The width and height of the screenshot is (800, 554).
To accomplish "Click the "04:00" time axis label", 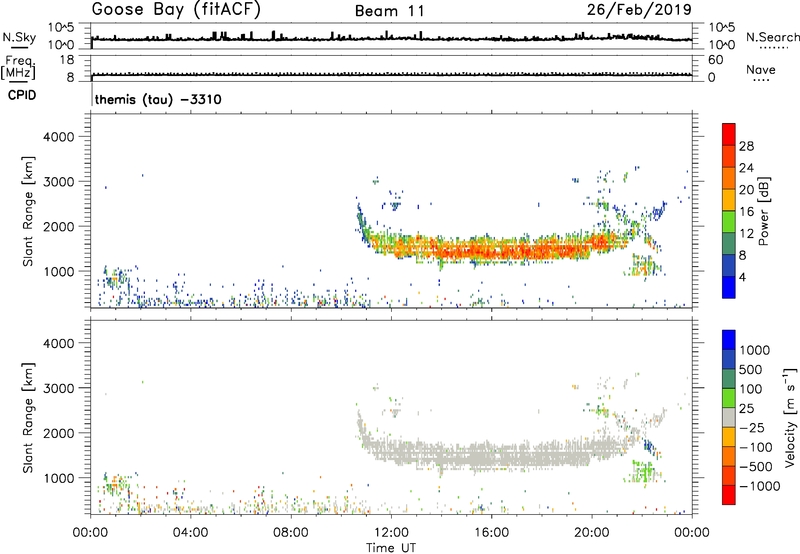I will point(190,533).
